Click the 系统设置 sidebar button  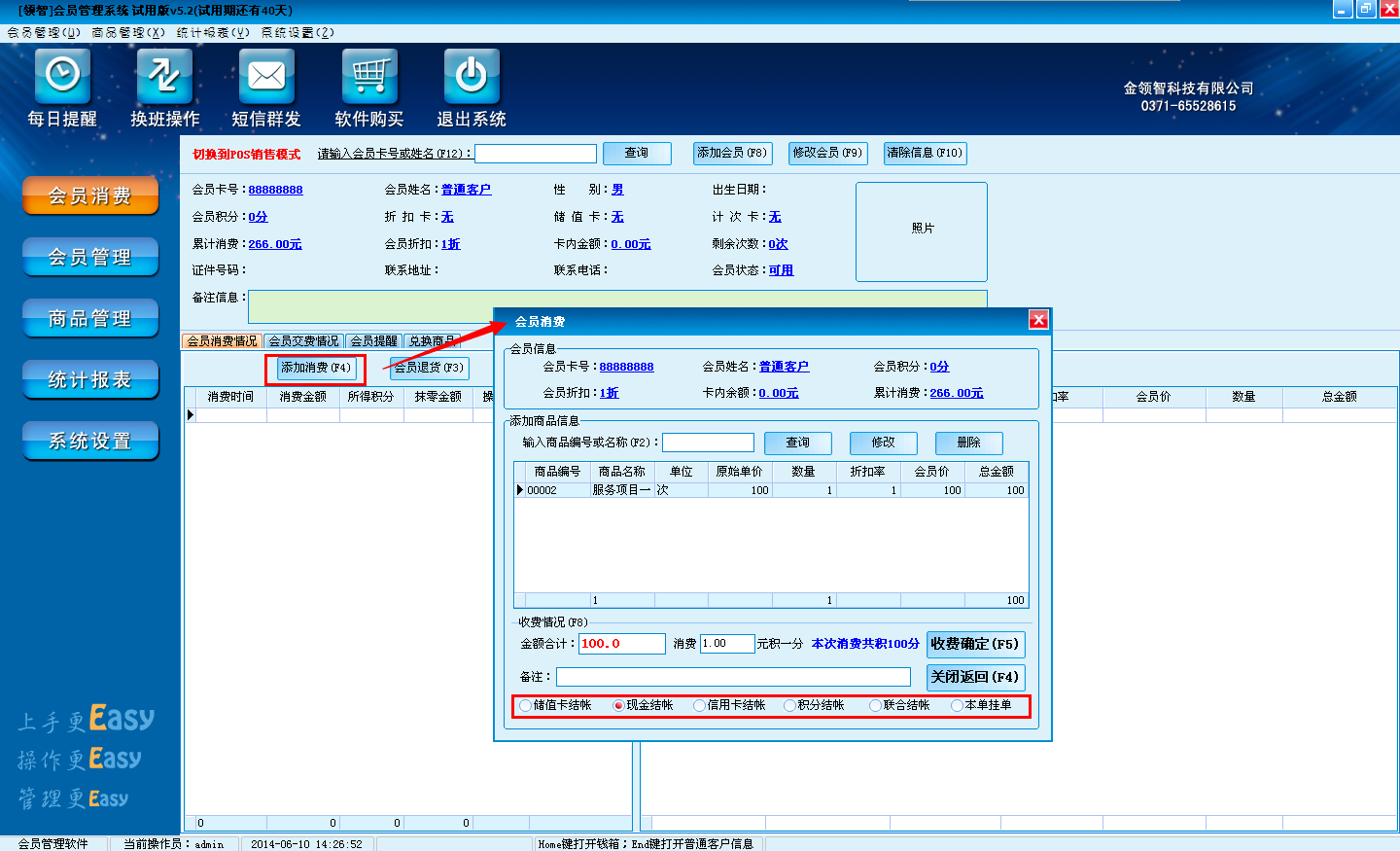click(x=90, y=441)
